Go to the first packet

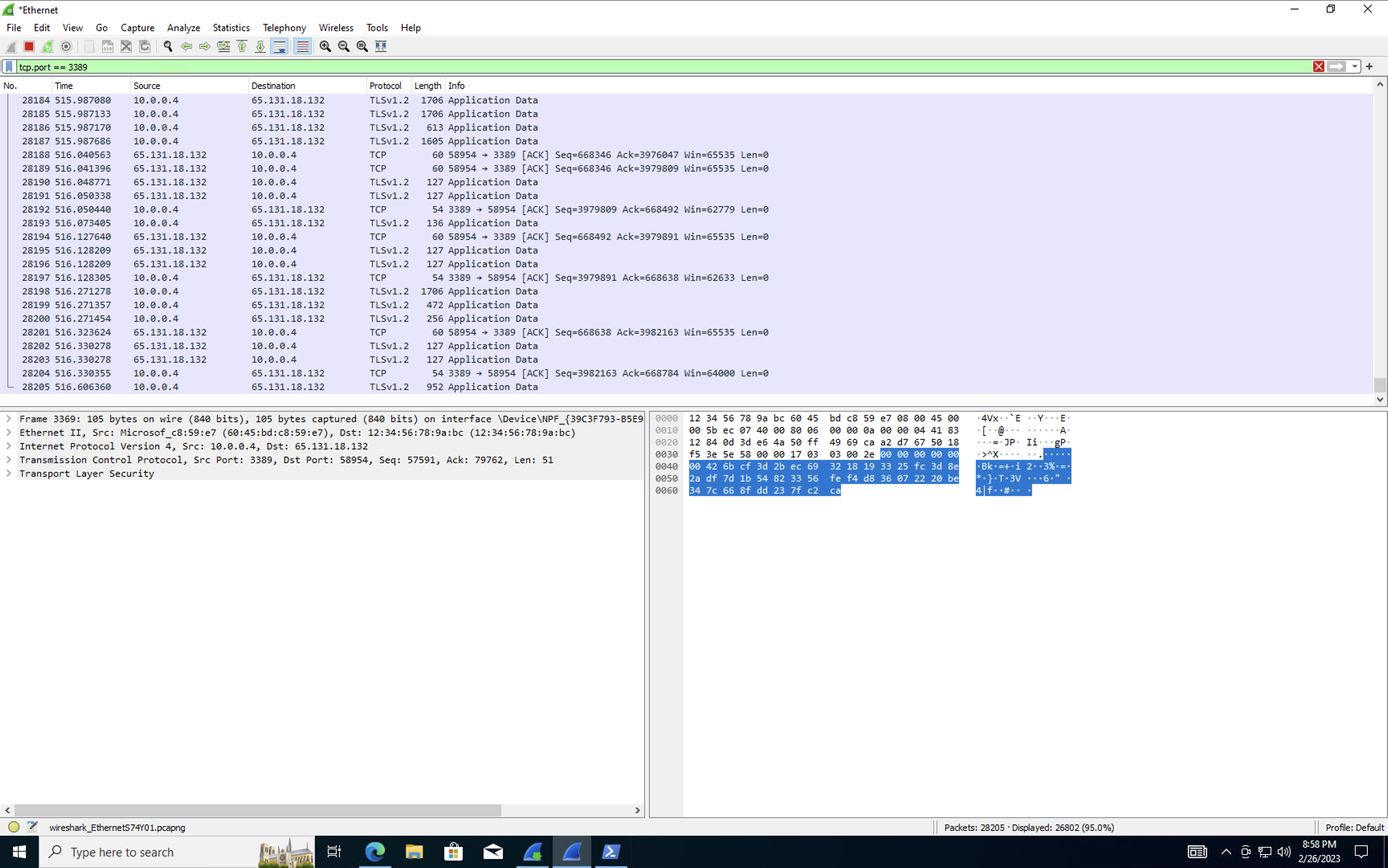[242, 47]
